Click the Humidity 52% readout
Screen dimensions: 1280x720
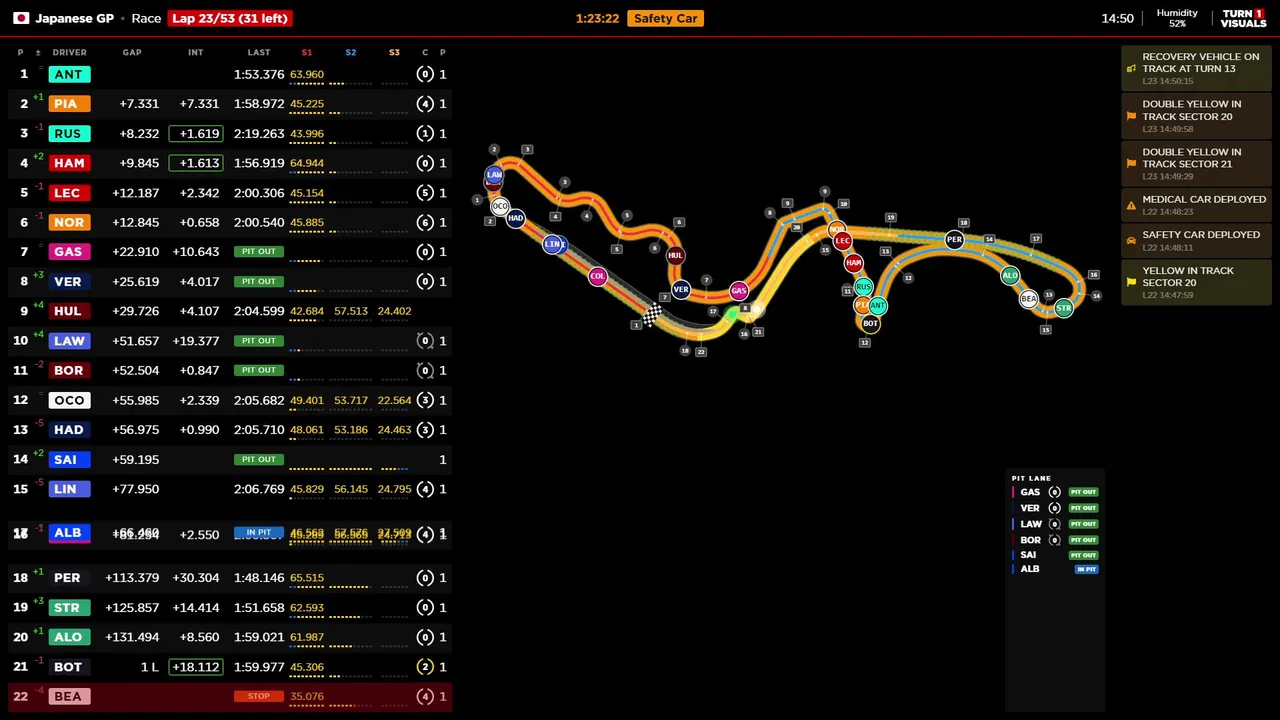[x=1177, y=18]
